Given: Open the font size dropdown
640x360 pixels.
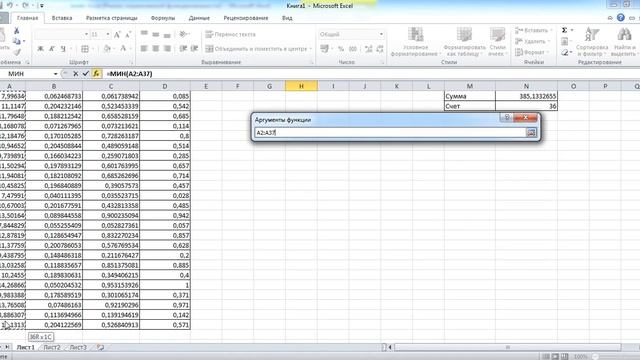Looking at the screenshot, I should click(108, 35).
